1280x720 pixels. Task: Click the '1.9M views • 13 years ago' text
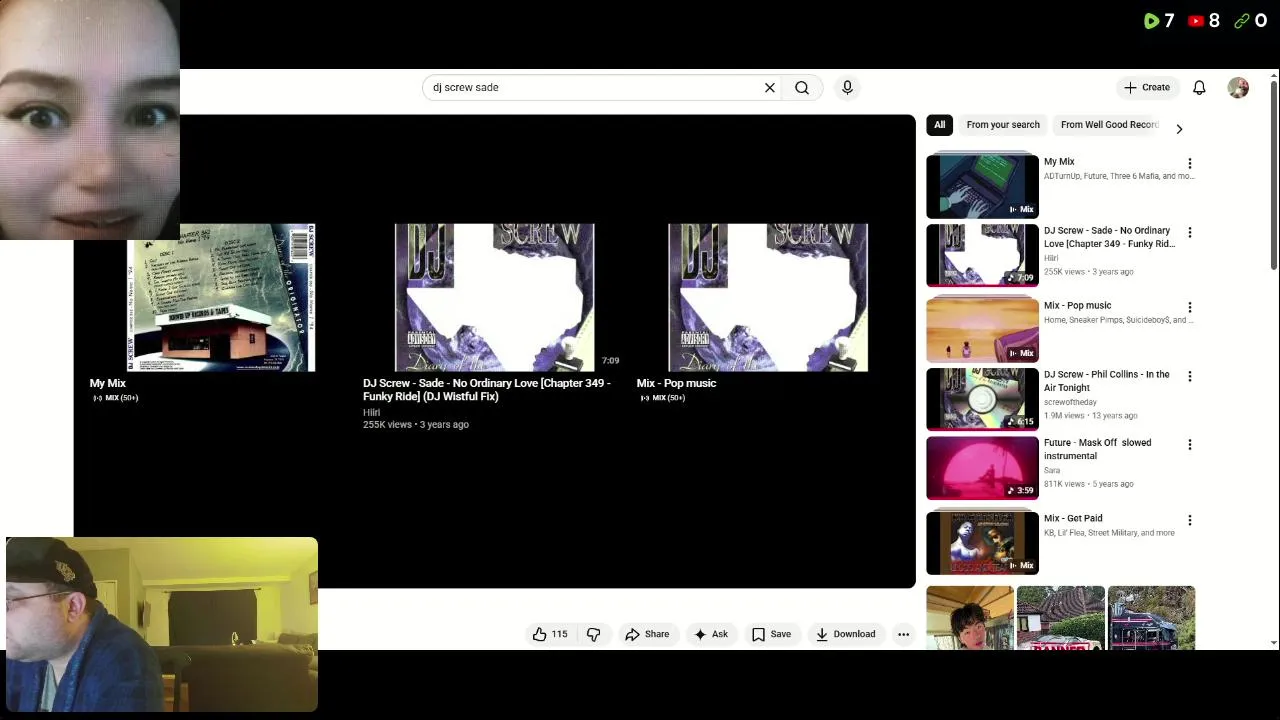click(1090, 416)
